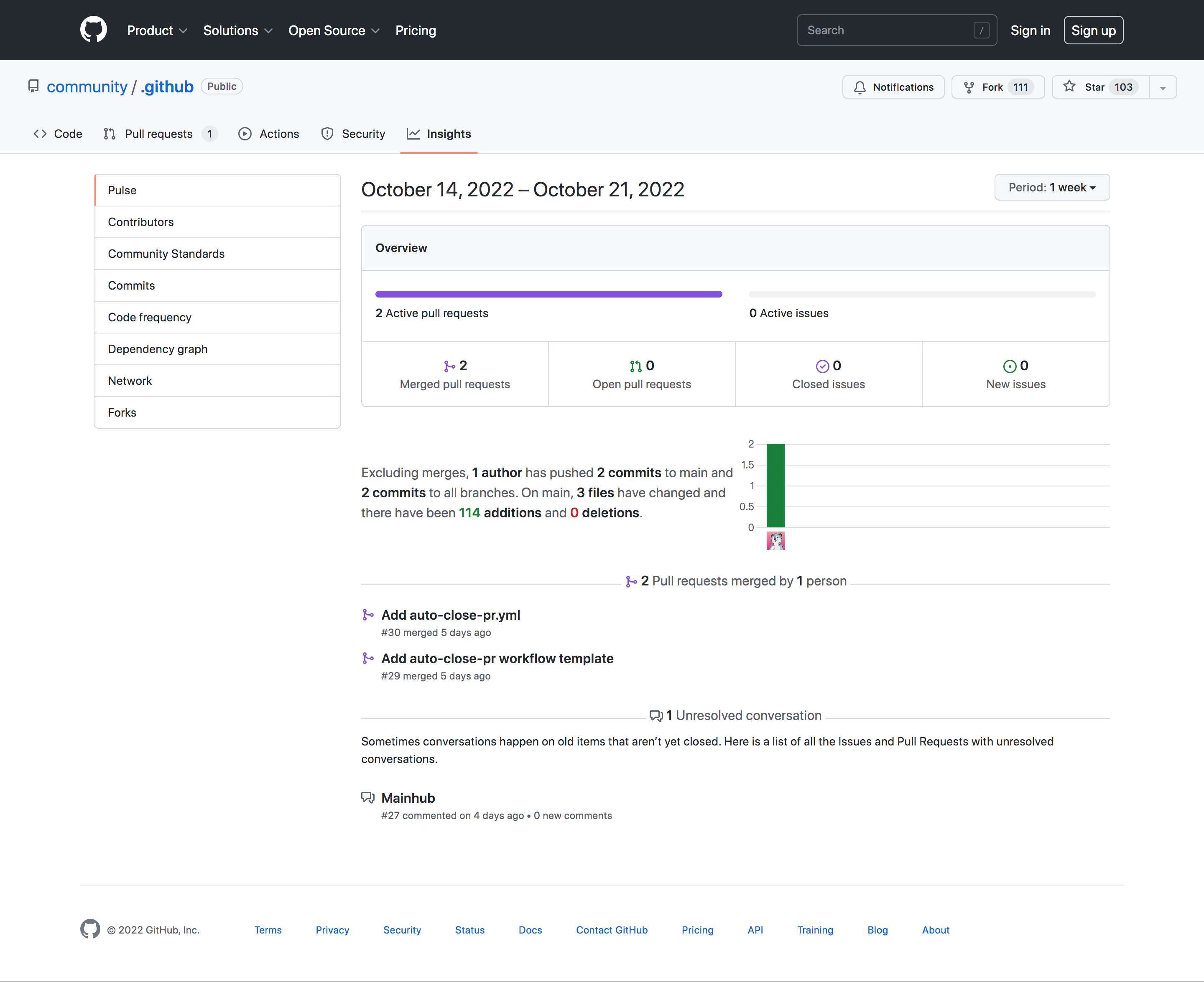Open the Contact GitHub footer link
1204x982 pixels.
612,930
